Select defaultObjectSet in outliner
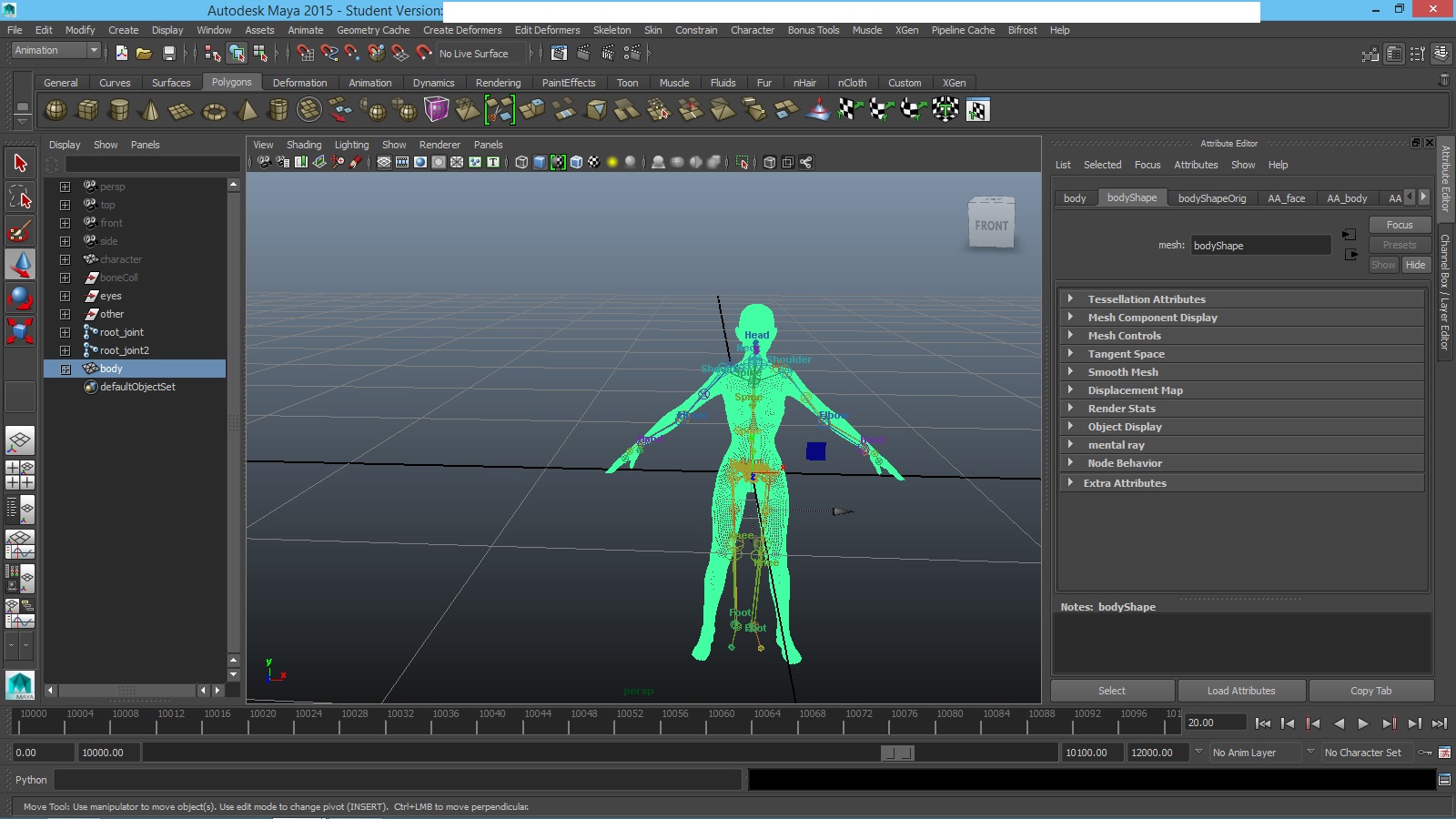The image size is (1456, 819). (136, 387)
